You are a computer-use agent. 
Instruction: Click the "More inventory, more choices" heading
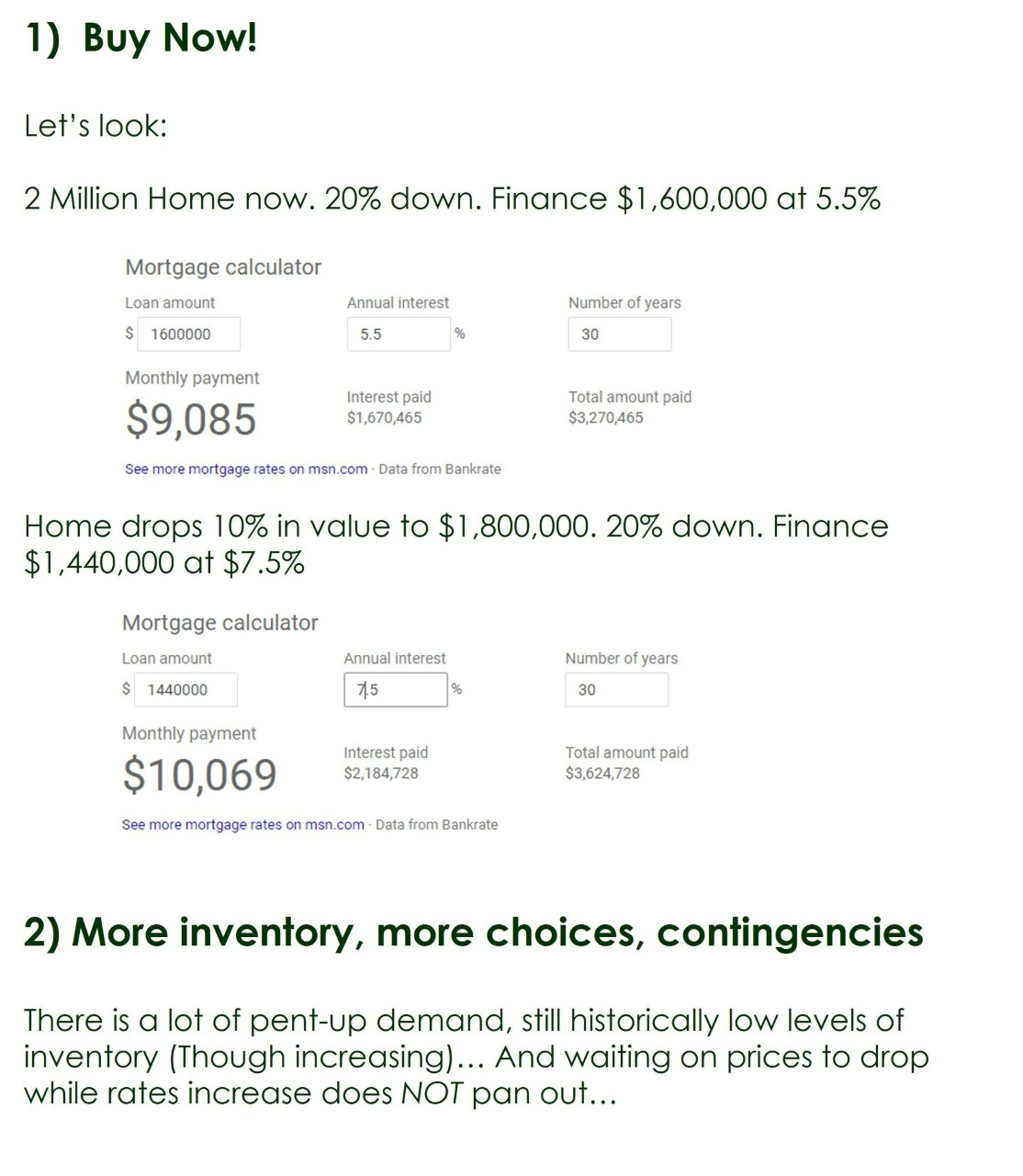473,933
